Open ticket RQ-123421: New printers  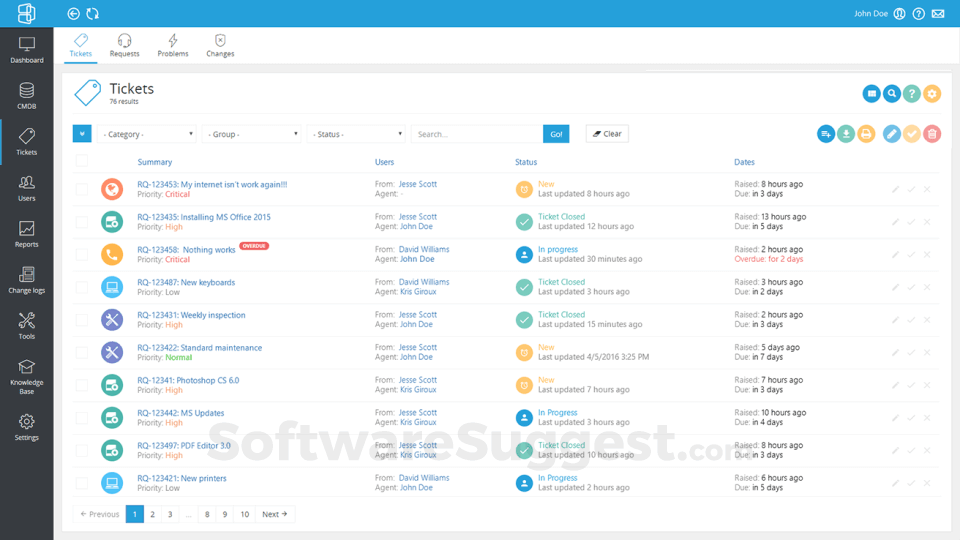(182, 478)
